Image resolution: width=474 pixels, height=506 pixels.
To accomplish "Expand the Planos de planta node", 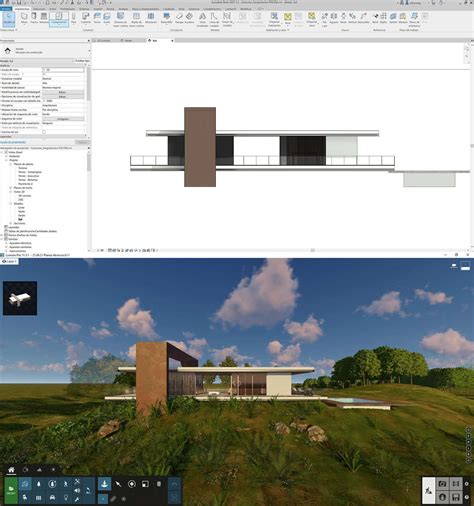I will click(x=11, y=164).
